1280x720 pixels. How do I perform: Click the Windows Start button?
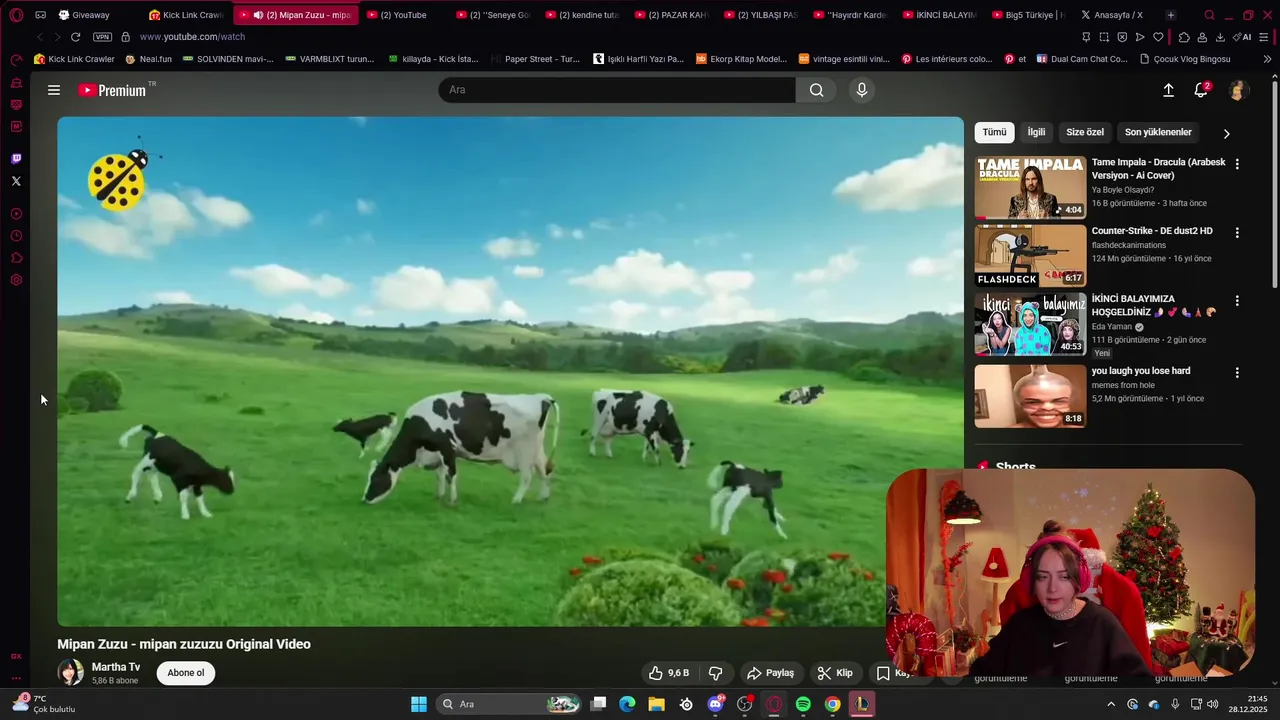419,704
